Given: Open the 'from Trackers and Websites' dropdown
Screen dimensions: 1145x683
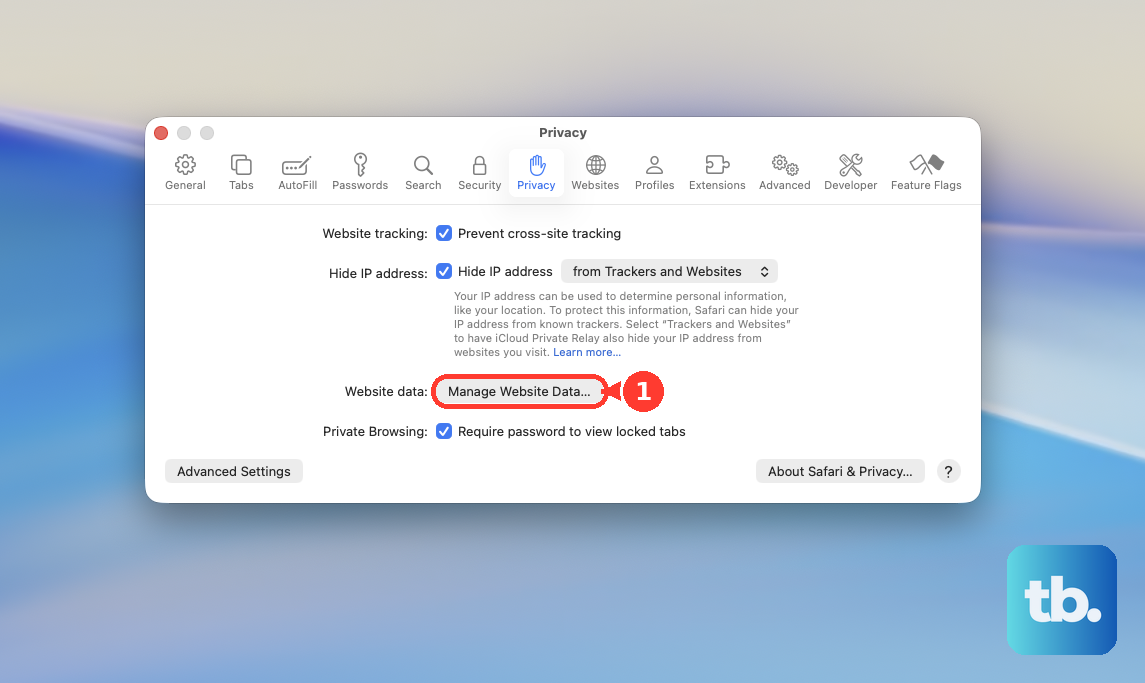Looking at the screenshot, I should click(x=669, y=271).
